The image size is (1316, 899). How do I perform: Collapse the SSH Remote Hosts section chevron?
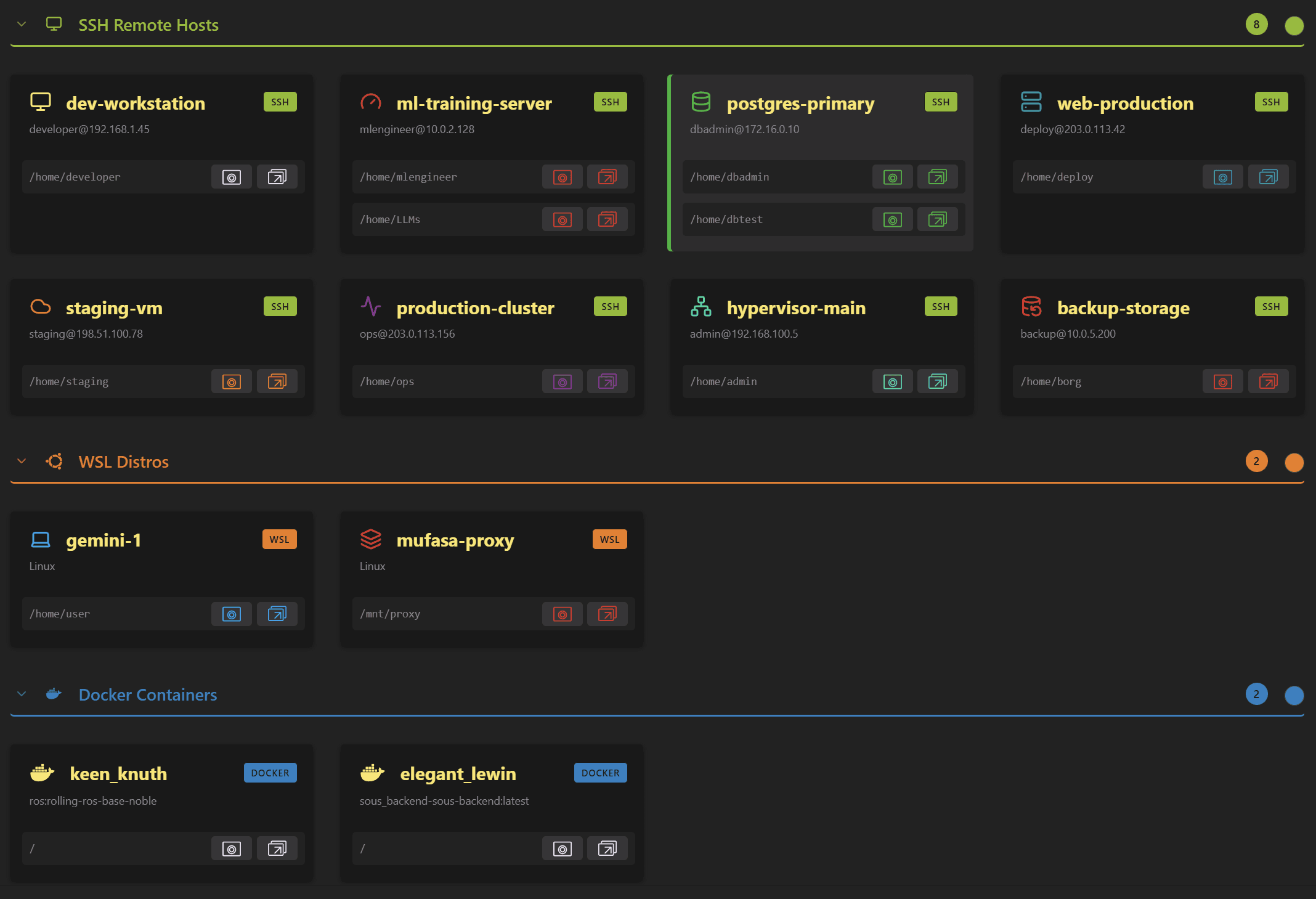(x=22, y=25)
